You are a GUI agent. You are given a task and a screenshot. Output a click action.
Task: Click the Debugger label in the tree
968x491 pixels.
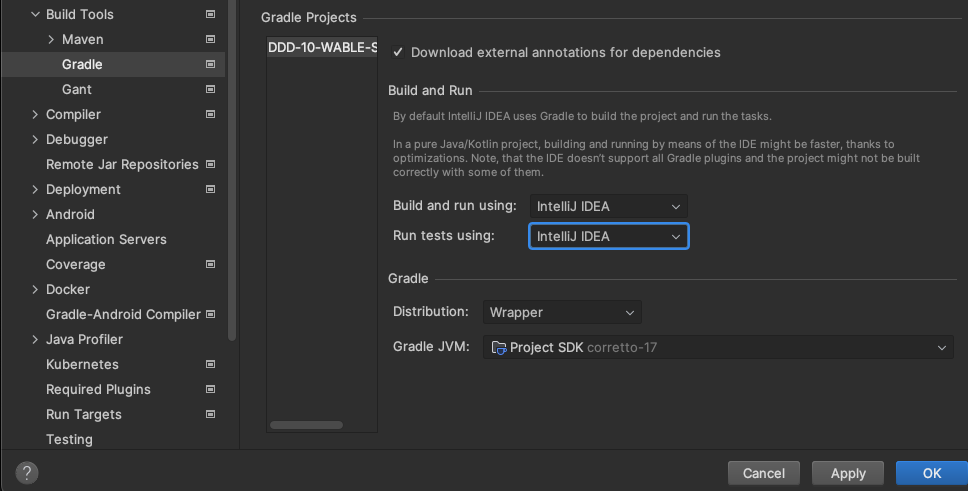coord(77,140)
